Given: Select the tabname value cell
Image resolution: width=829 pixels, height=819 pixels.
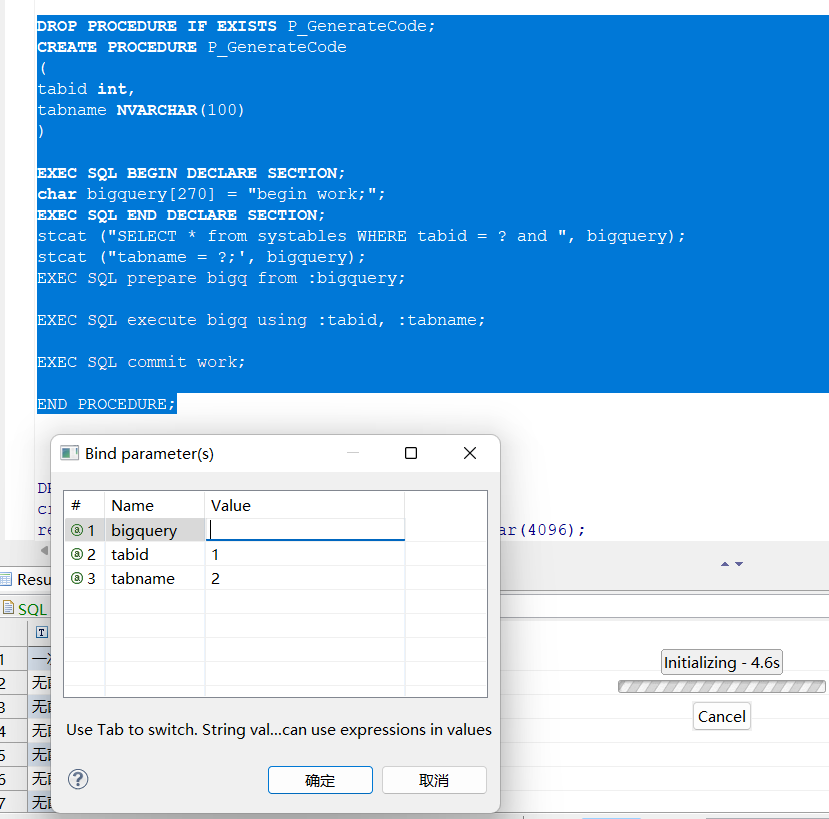Looking at the screenshot, I should coord(305,578).
